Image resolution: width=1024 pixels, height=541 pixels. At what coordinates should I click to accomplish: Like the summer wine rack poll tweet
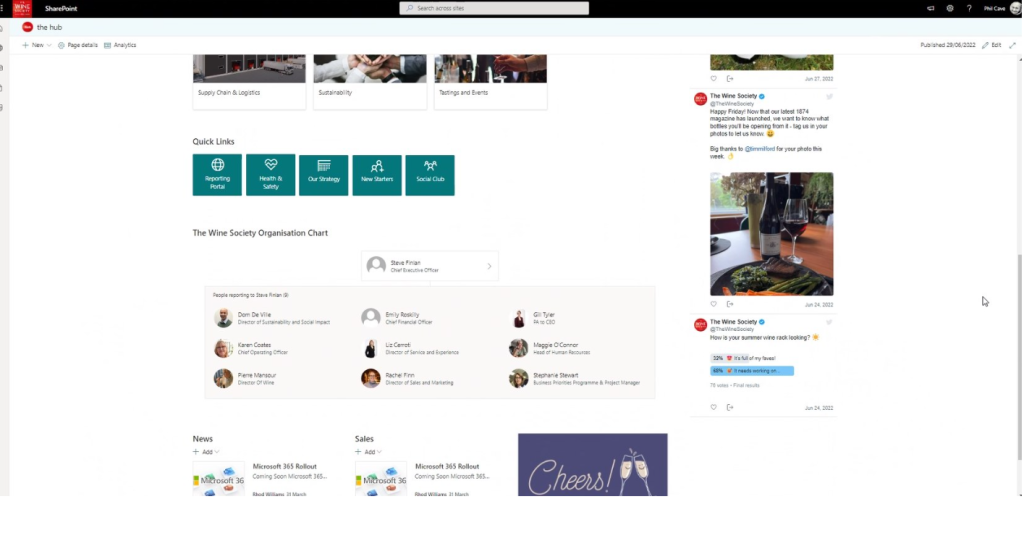[713, 407]
